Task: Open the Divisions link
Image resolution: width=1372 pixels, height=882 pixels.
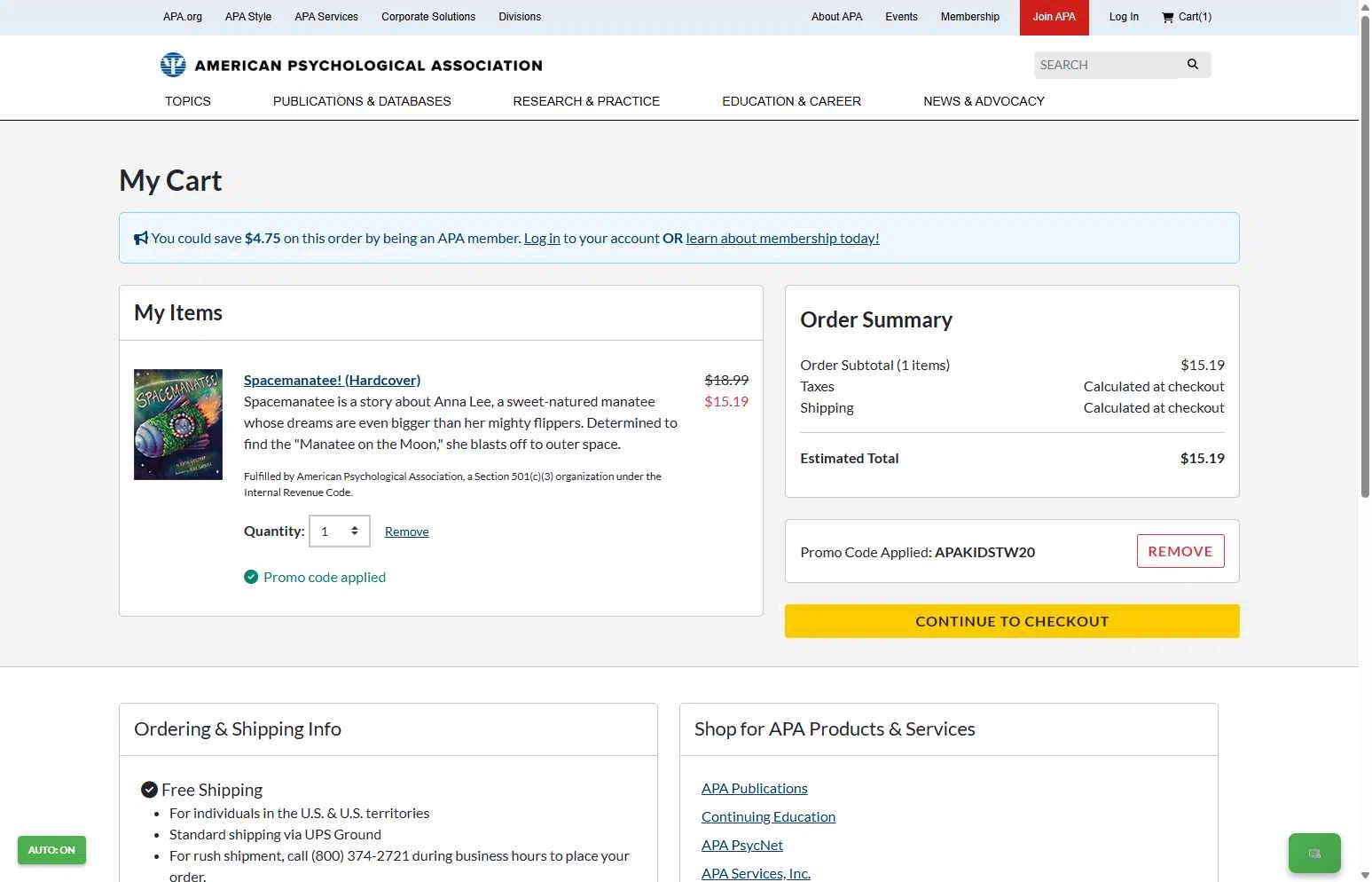Action: (520, 17)
